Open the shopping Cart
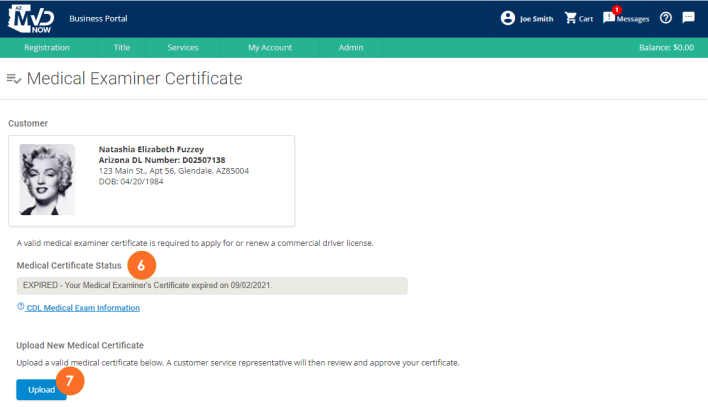This screenshot has height=407, width=708. pyautogui.click(x=578, y=18)
